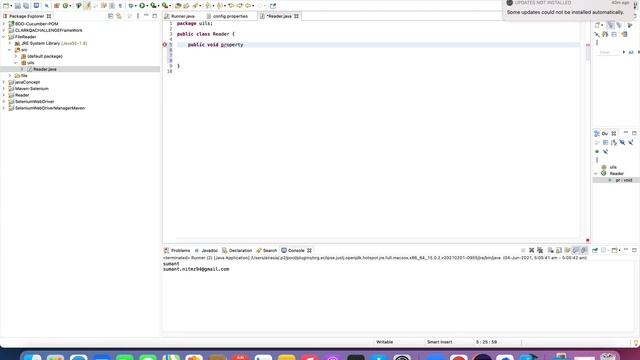The width and height of the screenshot is (640, 360).
Task: Click the 'public void property' code line
Action: point(215,44)
